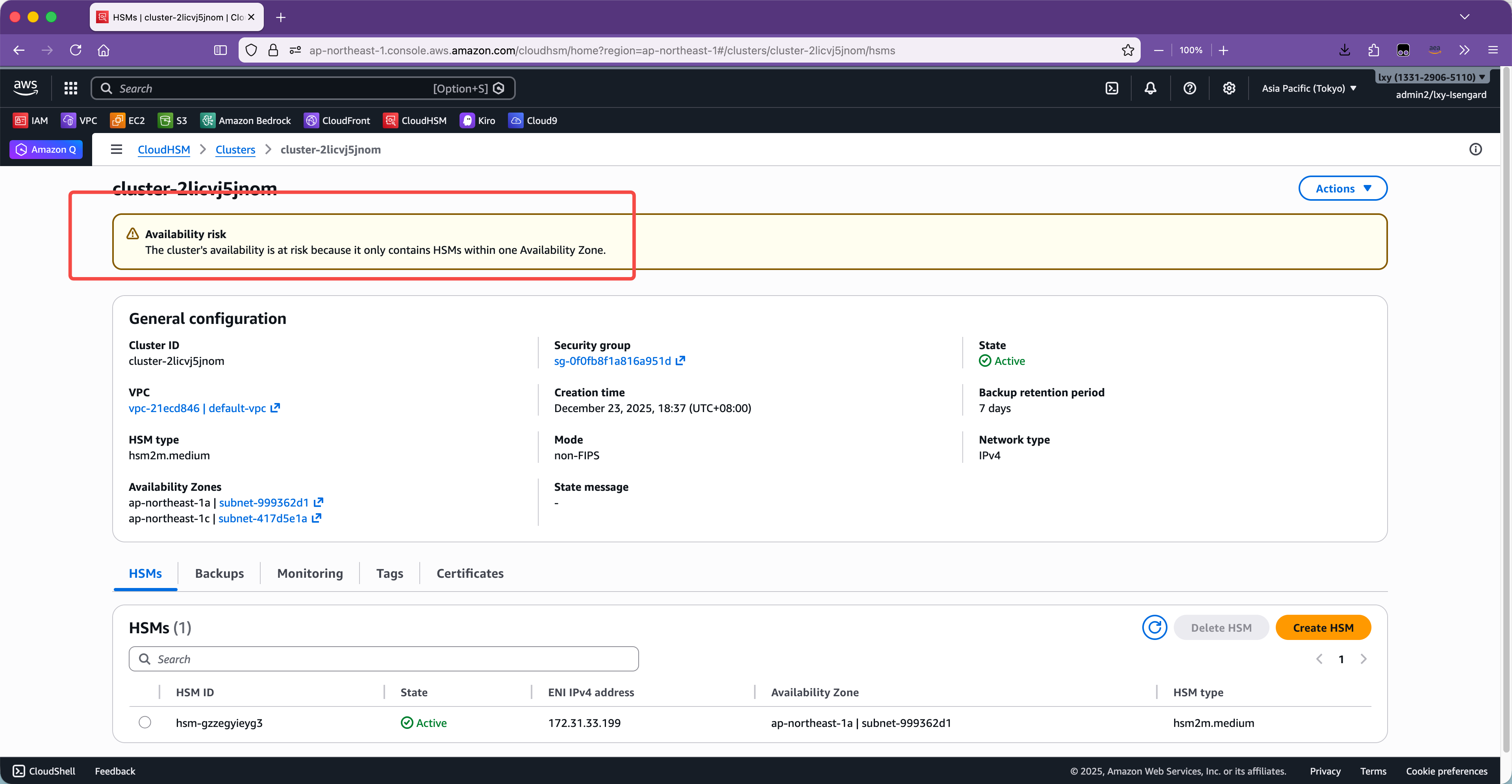Switch to the Monitoring tab
This screenshot has width=1512, height=784.
[310, 573]
